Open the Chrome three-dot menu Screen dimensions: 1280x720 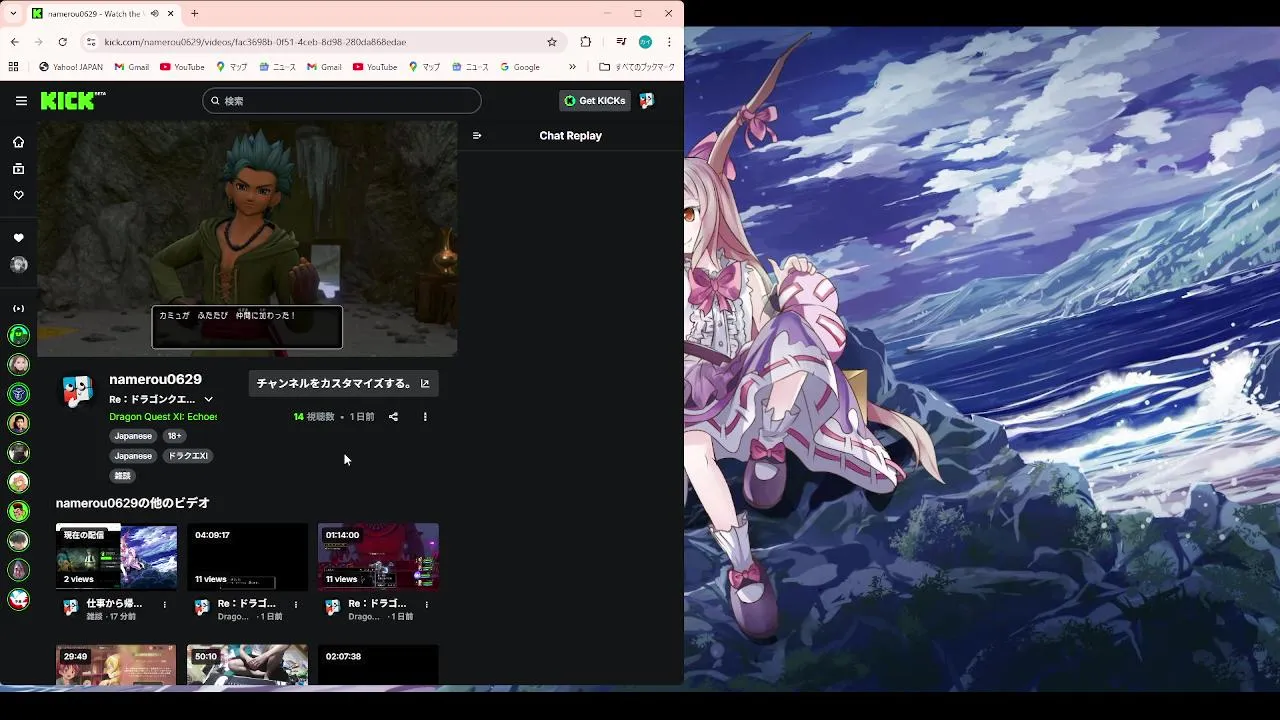tap(669, 42)
